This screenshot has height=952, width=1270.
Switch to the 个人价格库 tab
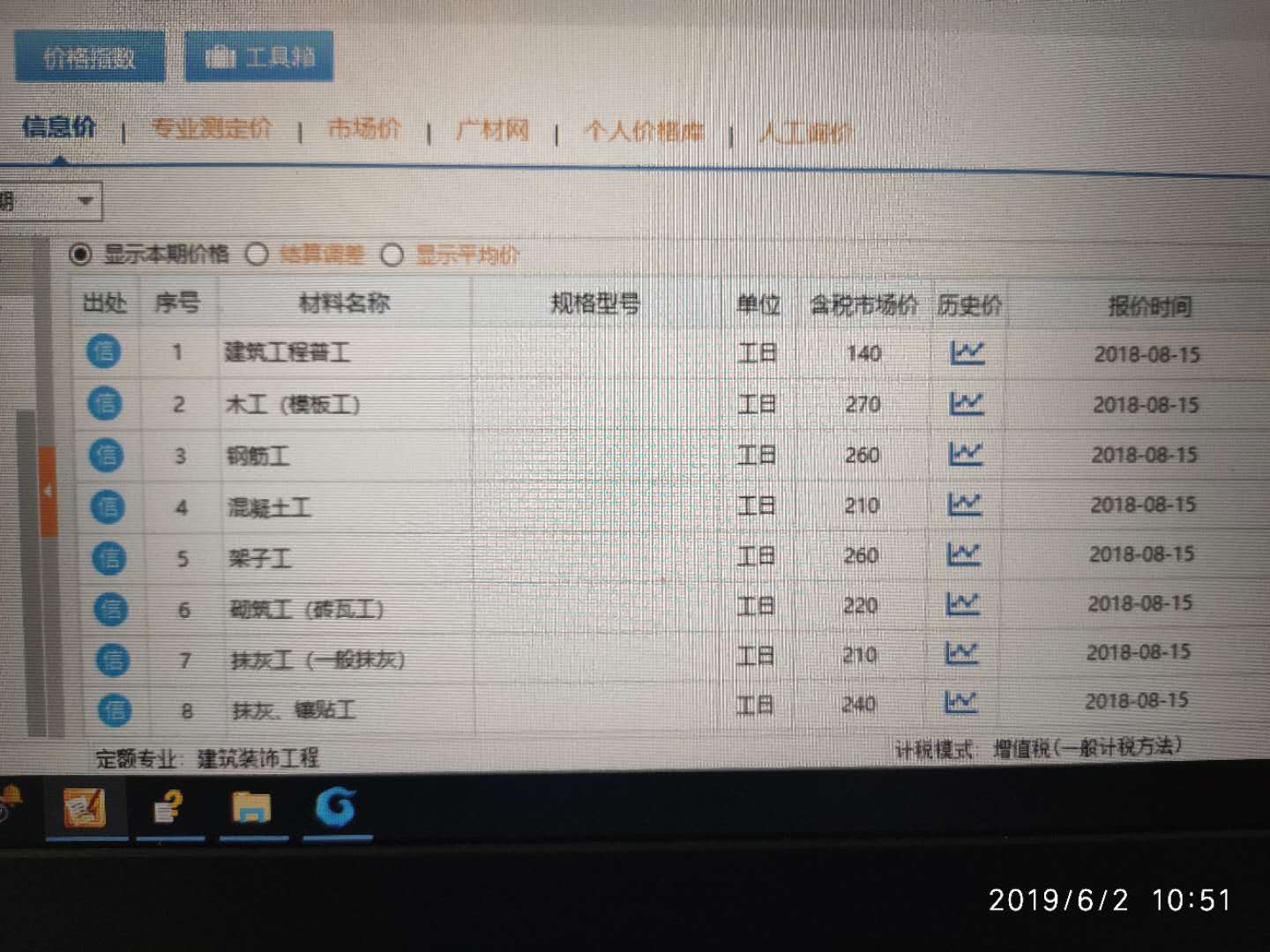click(x=644, y=131)
